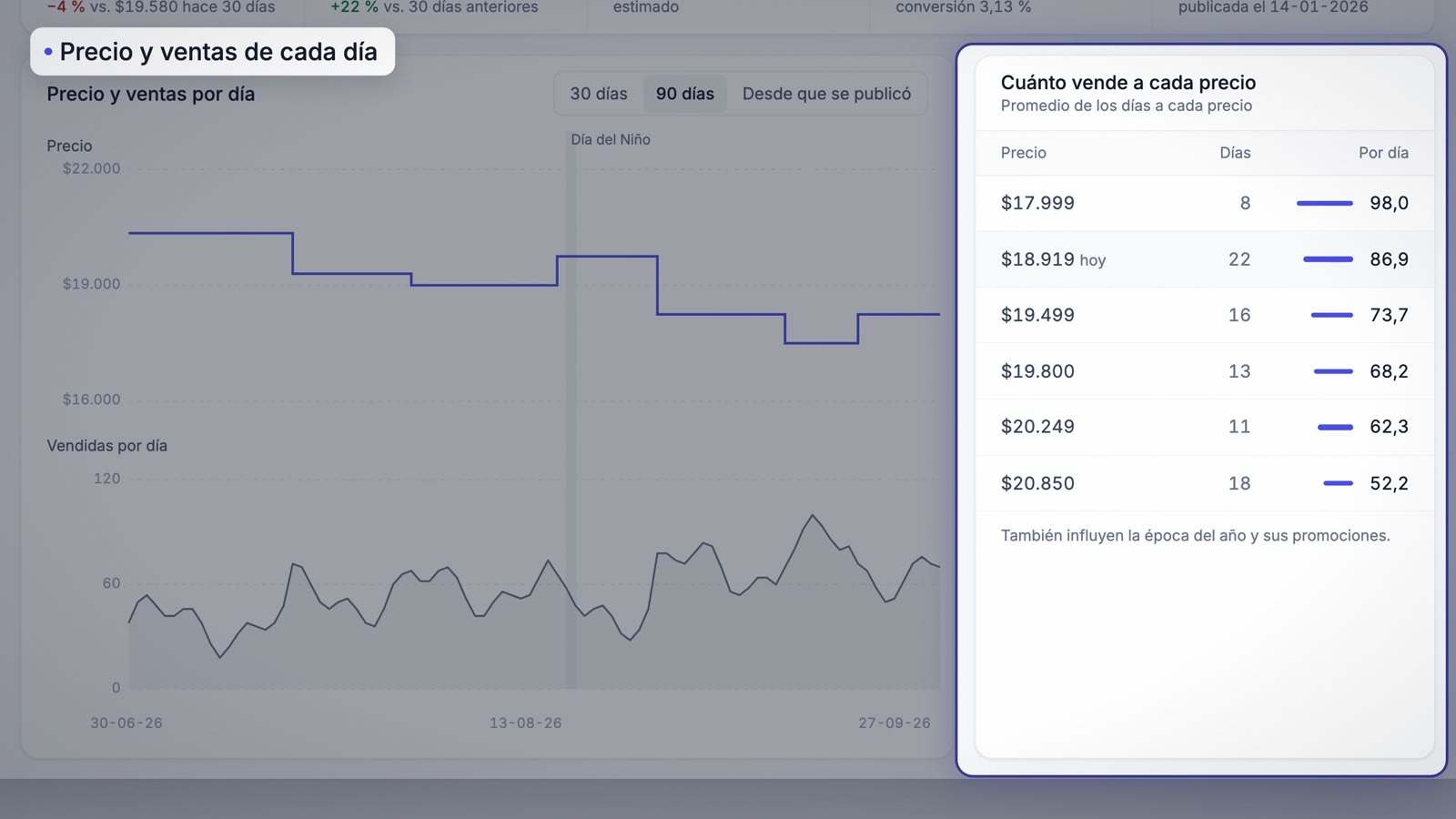Screen dimensions: 1456x819
Task: Select the 30 días range tab
Action: (x=598, y=94)
